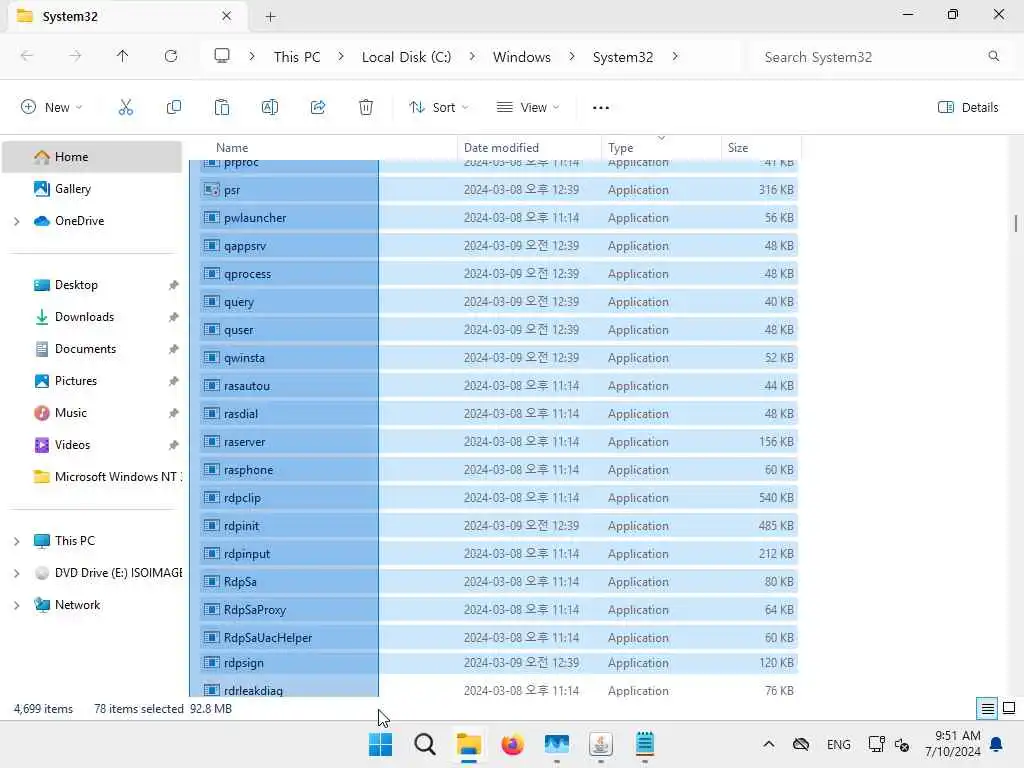Screen dimensions: 1024x768
Task: Click the Delete trash can icon
Action: (x=366, y=107)
